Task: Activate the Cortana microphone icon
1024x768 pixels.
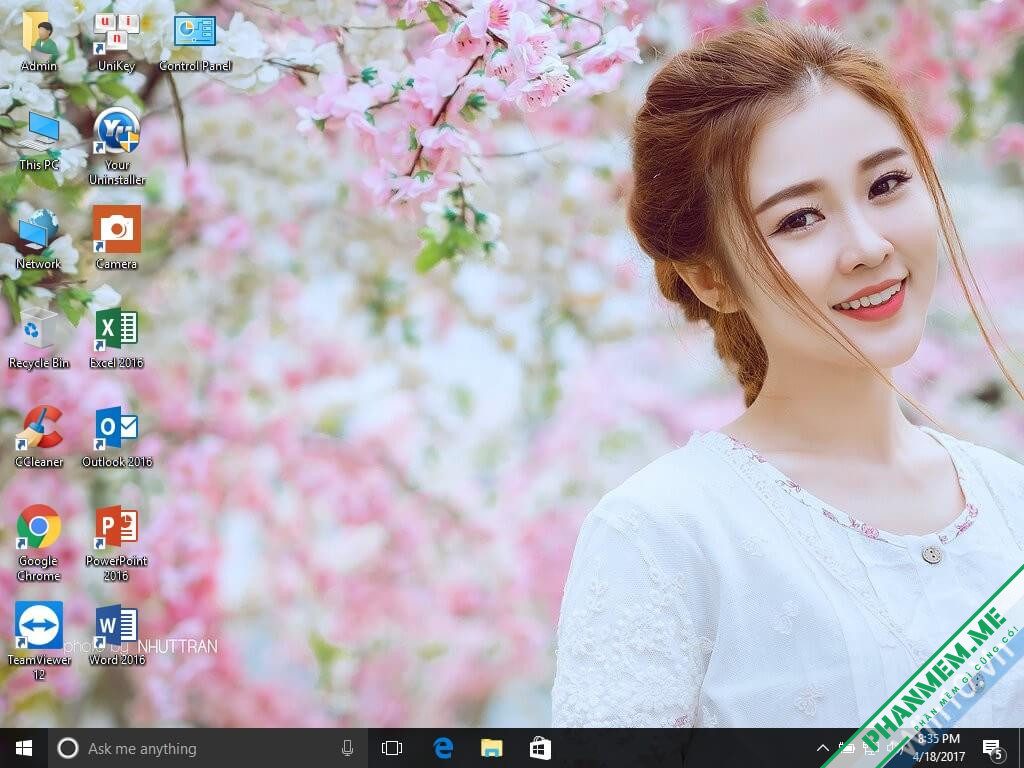Action: 347,748
